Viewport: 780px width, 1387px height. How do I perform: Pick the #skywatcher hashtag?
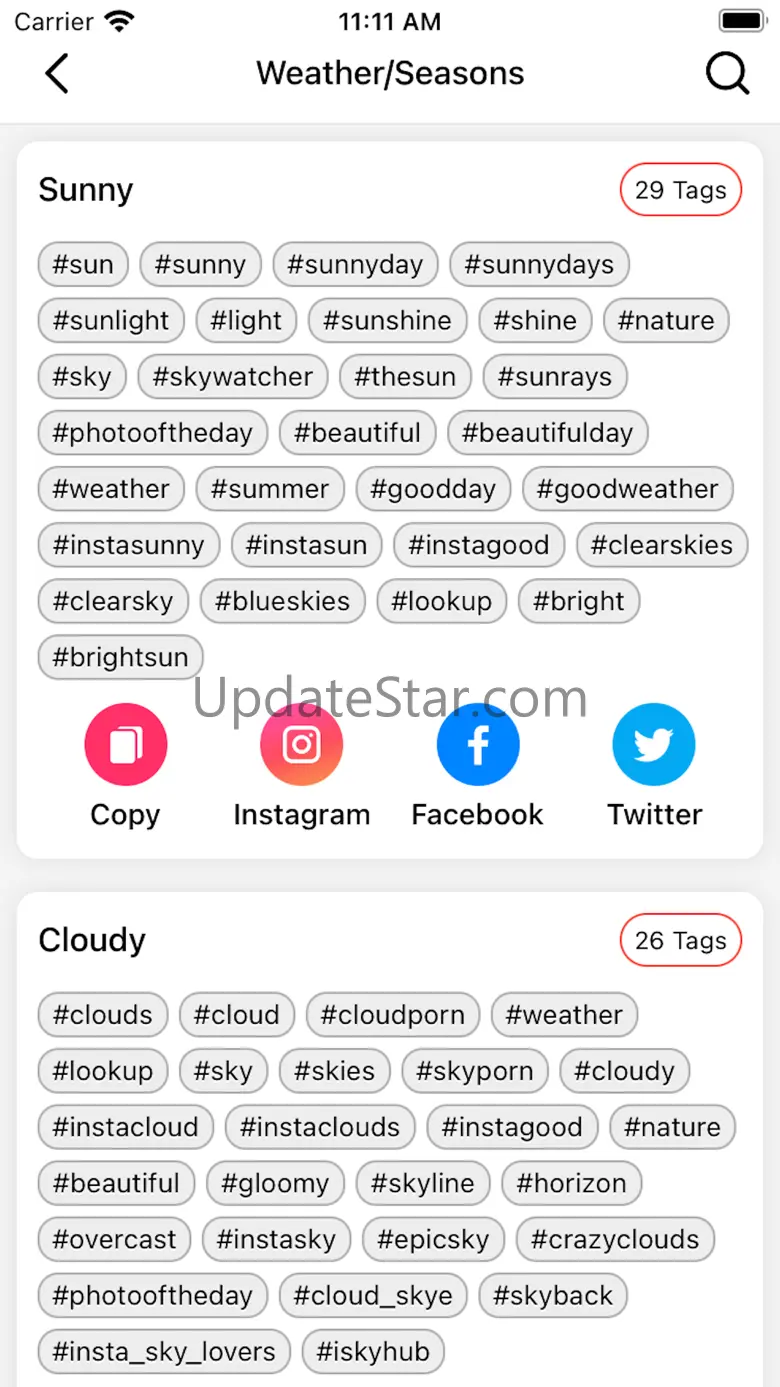233,377
